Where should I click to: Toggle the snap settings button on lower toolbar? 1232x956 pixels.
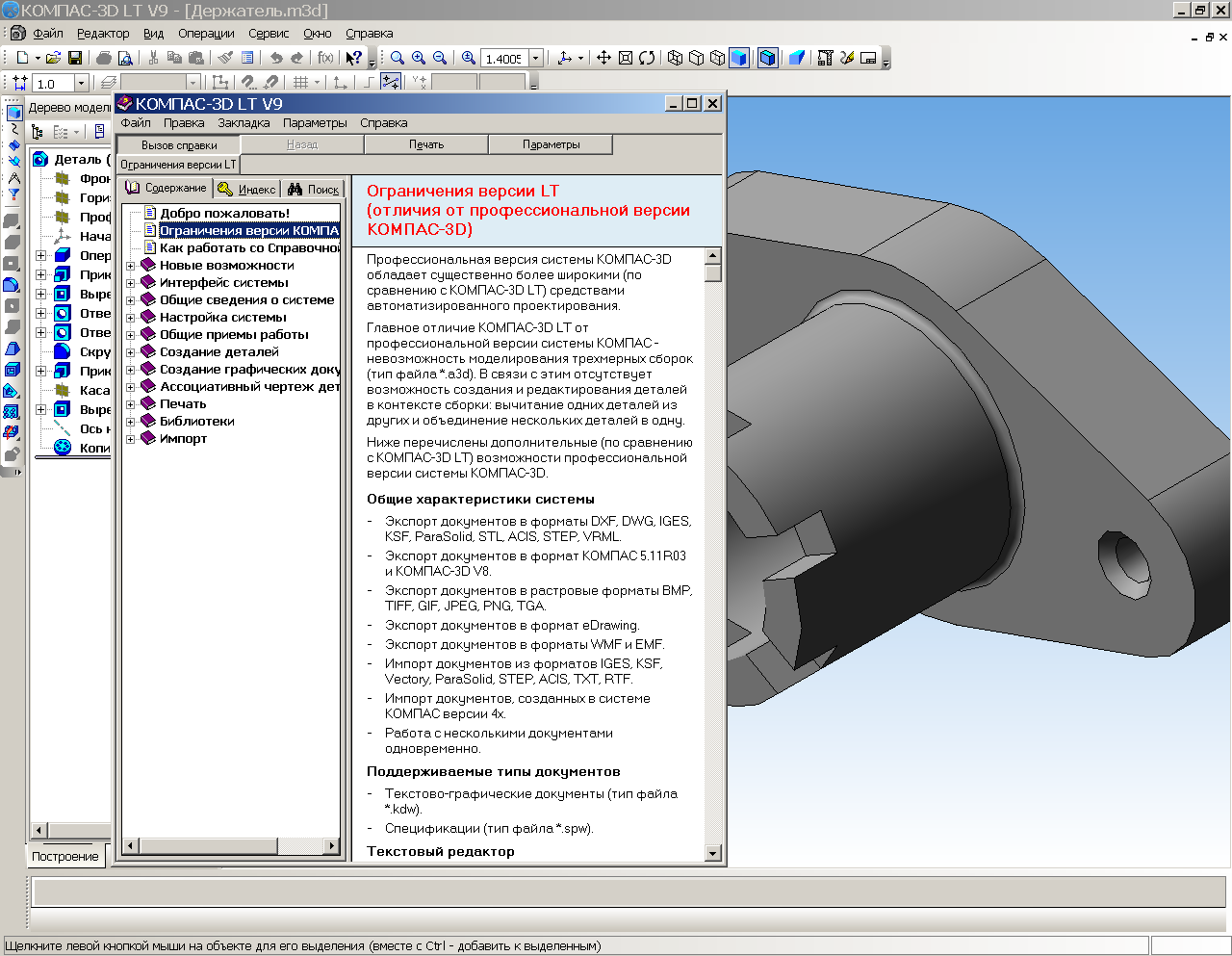click(x=247, y=82)
